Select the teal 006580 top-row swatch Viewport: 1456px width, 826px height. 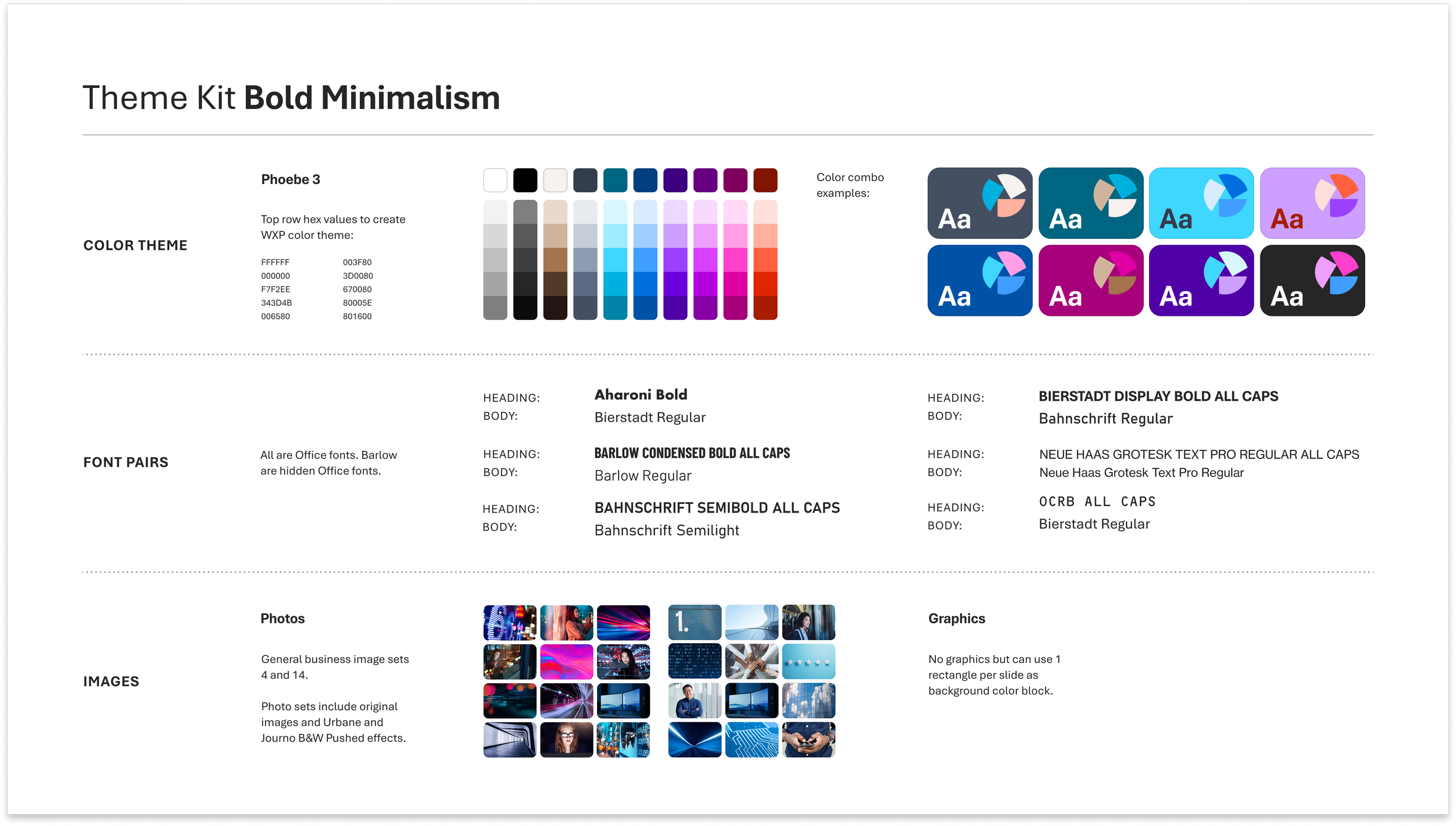[615, 180]
